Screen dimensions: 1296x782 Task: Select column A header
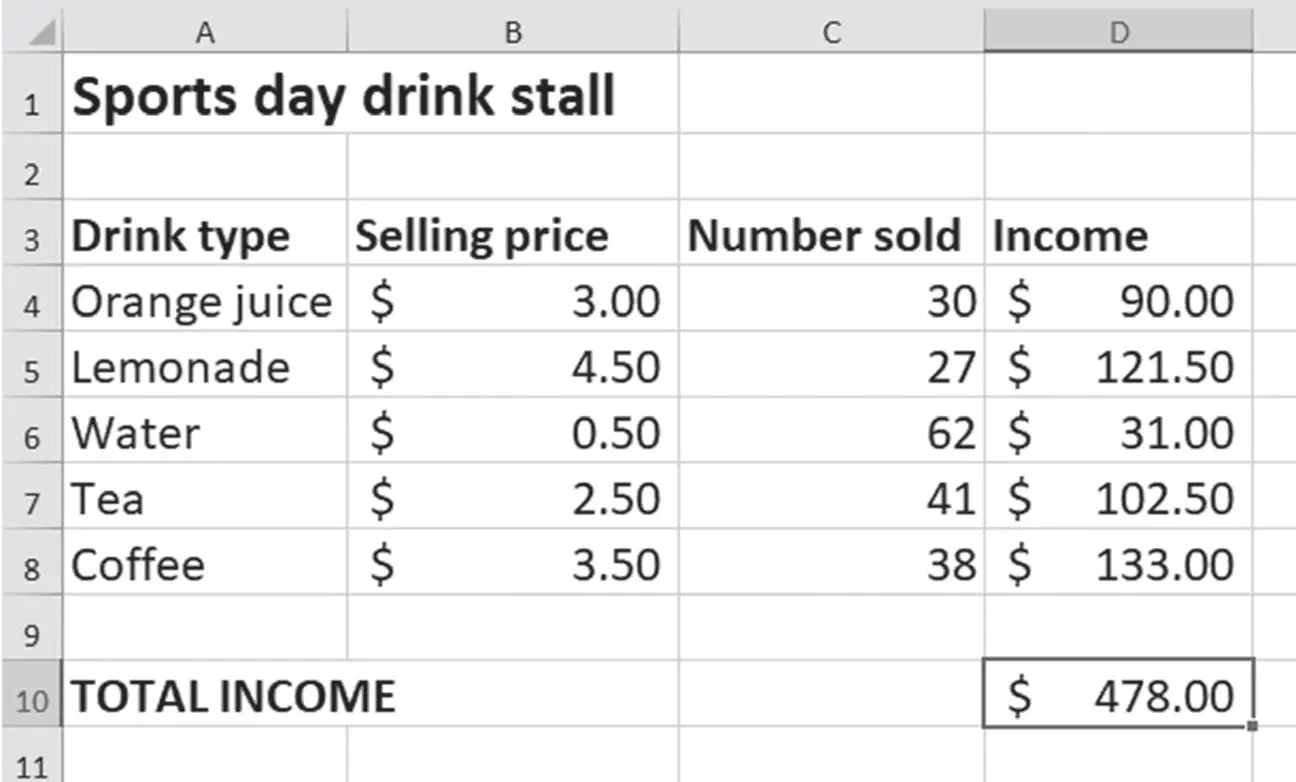coord(205,33)
